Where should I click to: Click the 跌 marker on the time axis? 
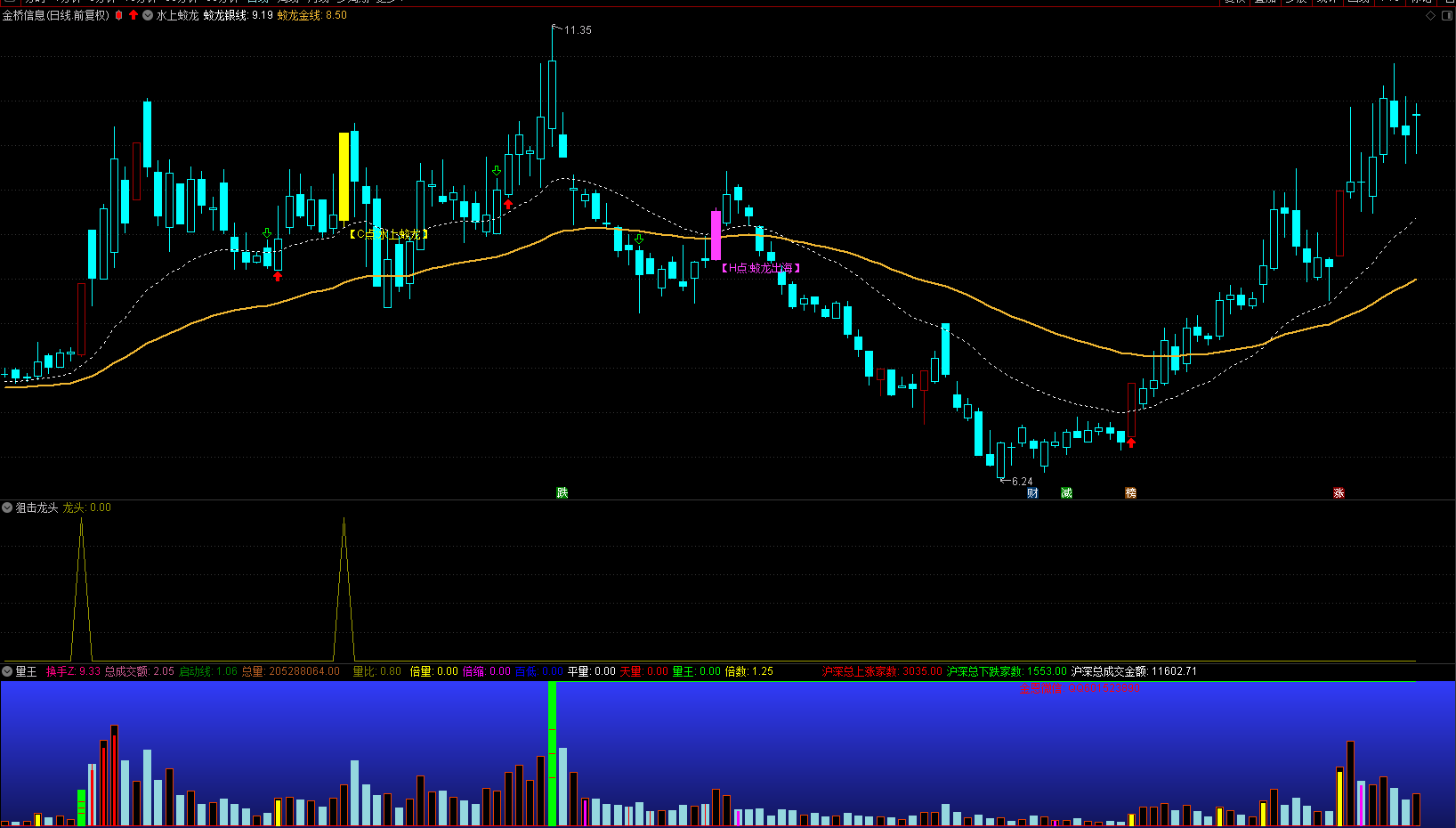click(562, 492)
